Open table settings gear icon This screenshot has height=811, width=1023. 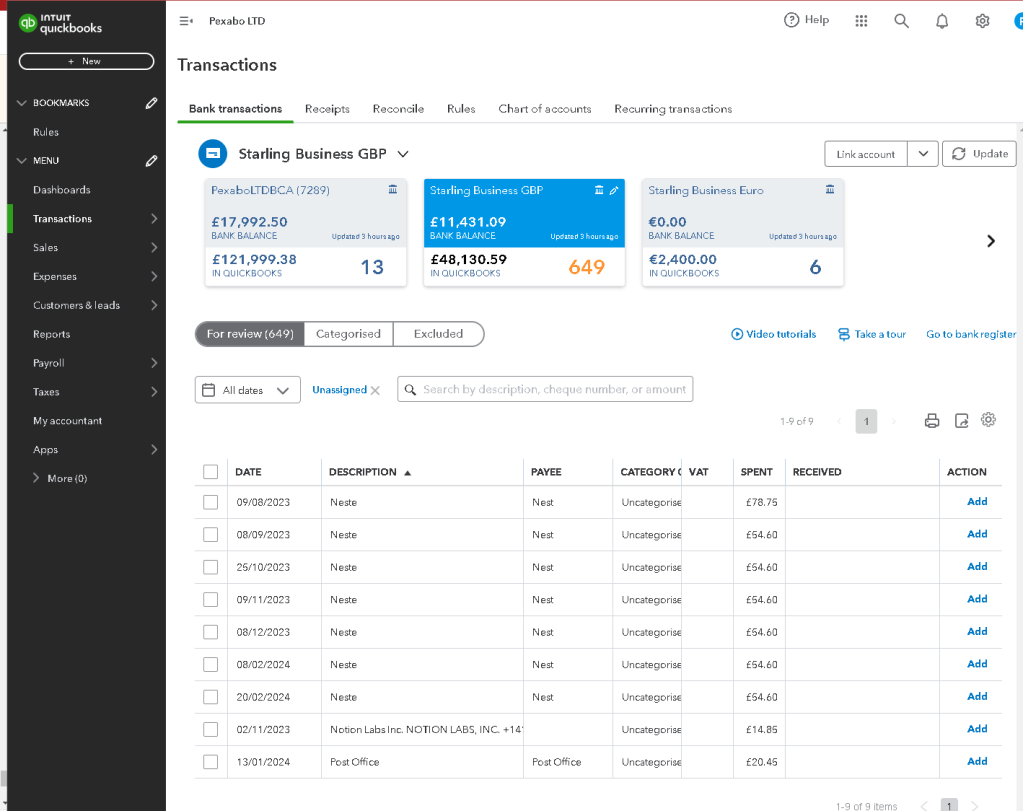(988, 420)
